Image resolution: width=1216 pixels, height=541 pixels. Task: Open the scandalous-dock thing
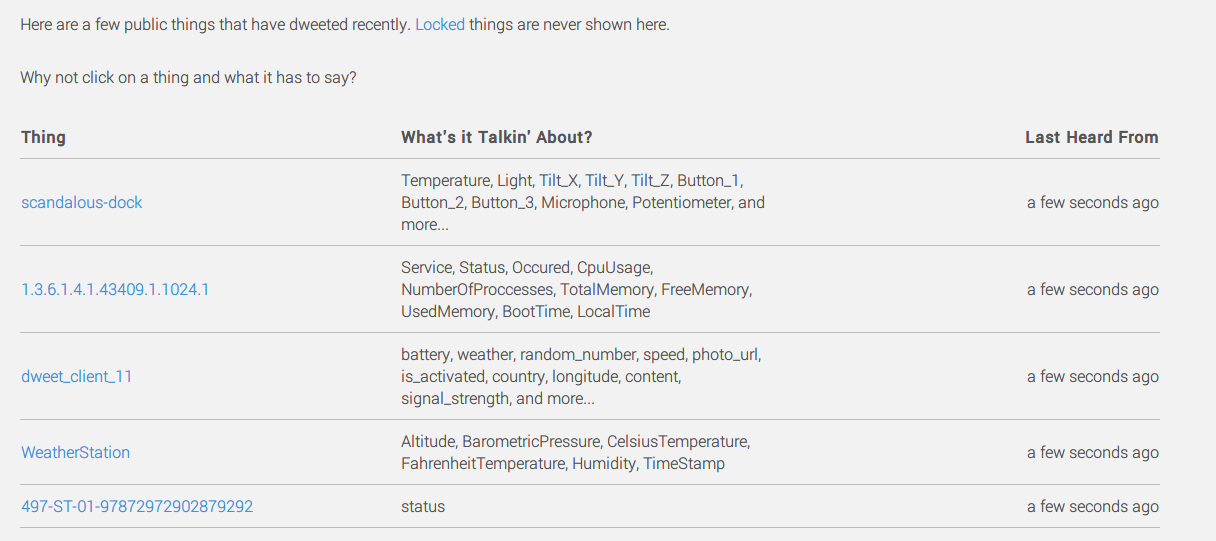click(x=82, y=202)
